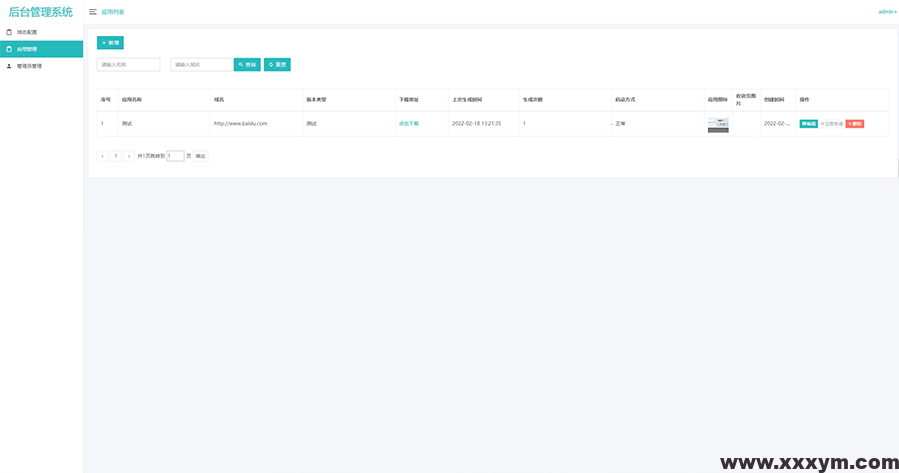Go to next page arrow

(128, 156)
